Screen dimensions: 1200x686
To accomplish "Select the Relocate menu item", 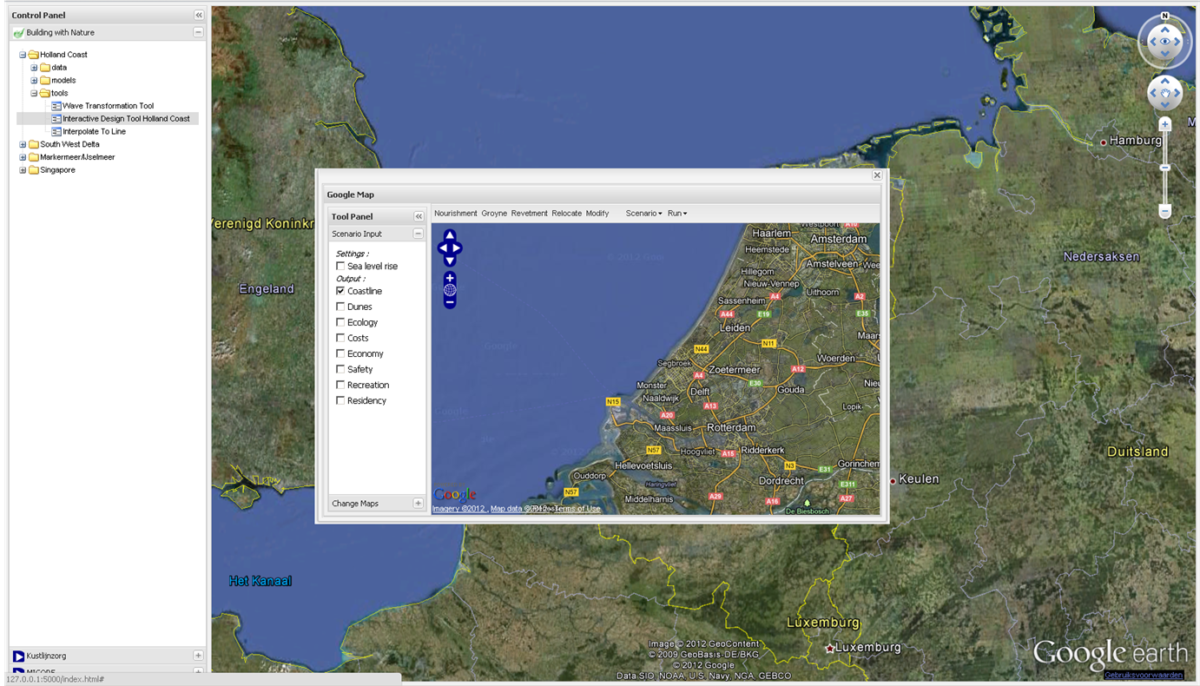I will pos(566,213).
